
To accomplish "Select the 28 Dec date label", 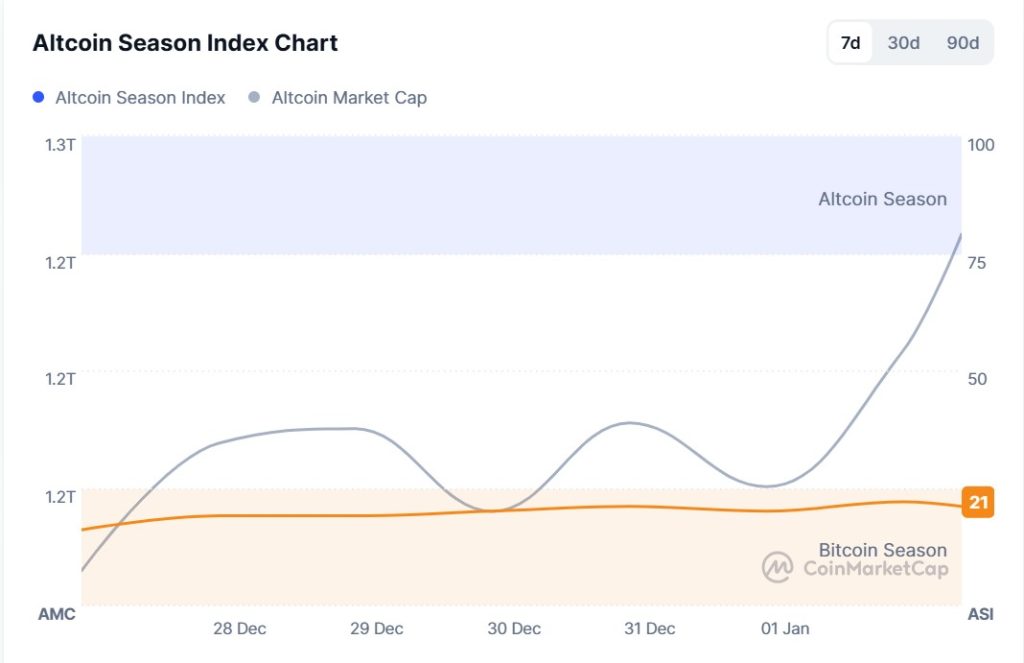I will (x=240, y=629).
